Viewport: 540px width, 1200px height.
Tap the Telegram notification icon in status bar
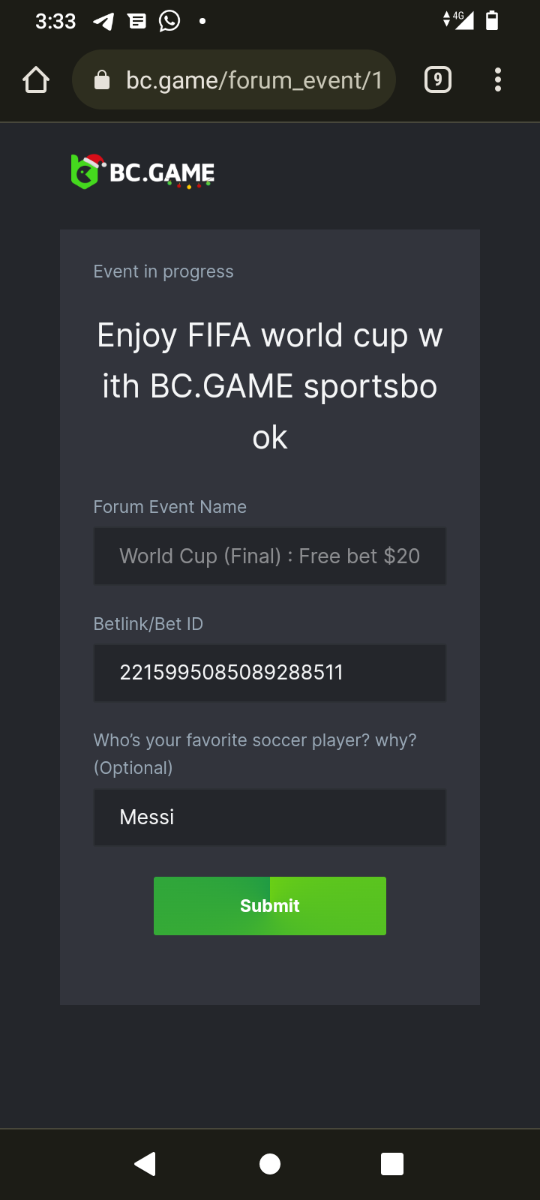tap(103, 21)
